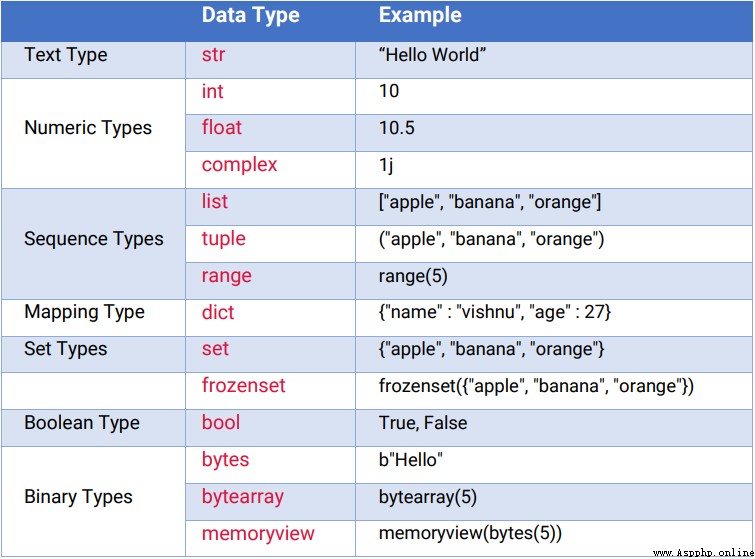The image size is (755, 559).
Task: Click the 'Data Type' column header
Action: (x=250, y=15)
